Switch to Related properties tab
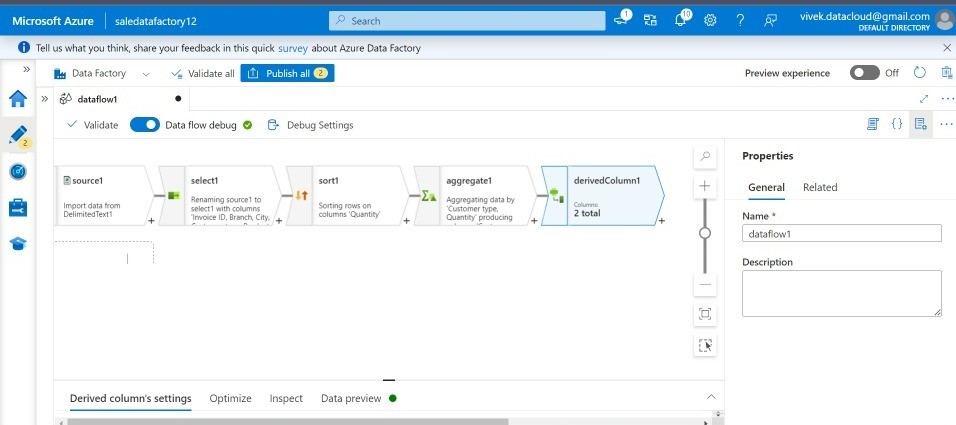956x425 pixels. pyautogui.click(x=819, y=187)
